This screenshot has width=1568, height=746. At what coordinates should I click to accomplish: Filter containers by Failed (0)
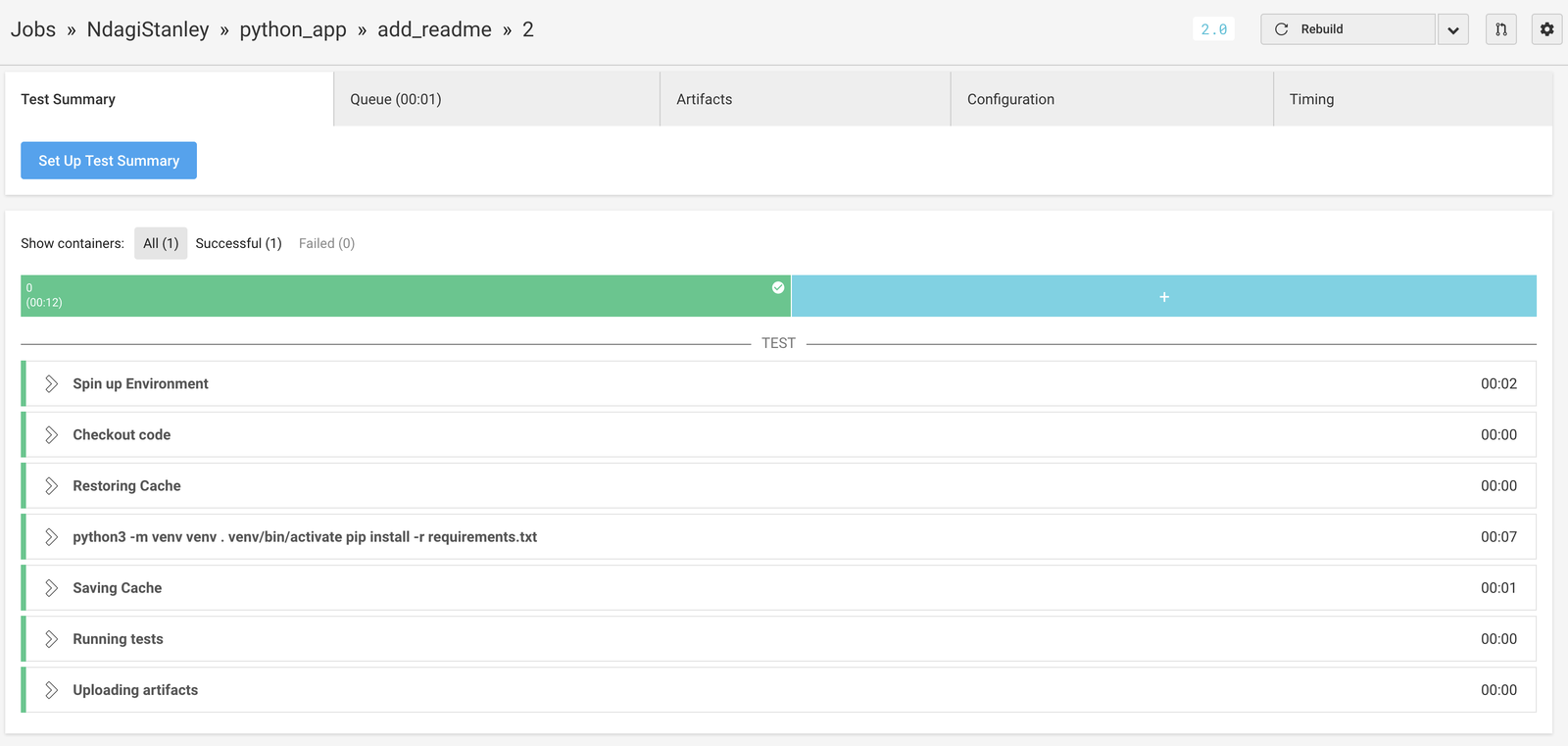pyautogui.click(x=326, y=243)
